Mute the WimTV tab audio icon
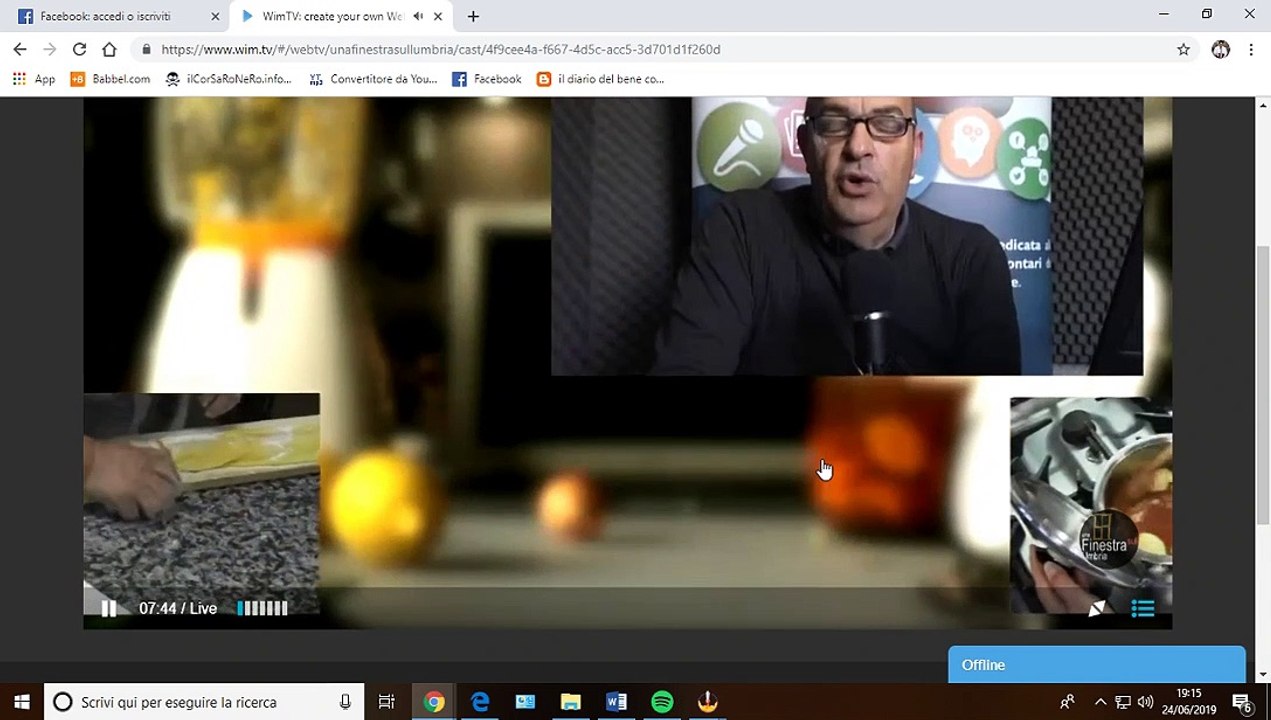The height and width of the screenshot is (720, 1271). click(418, 16)
